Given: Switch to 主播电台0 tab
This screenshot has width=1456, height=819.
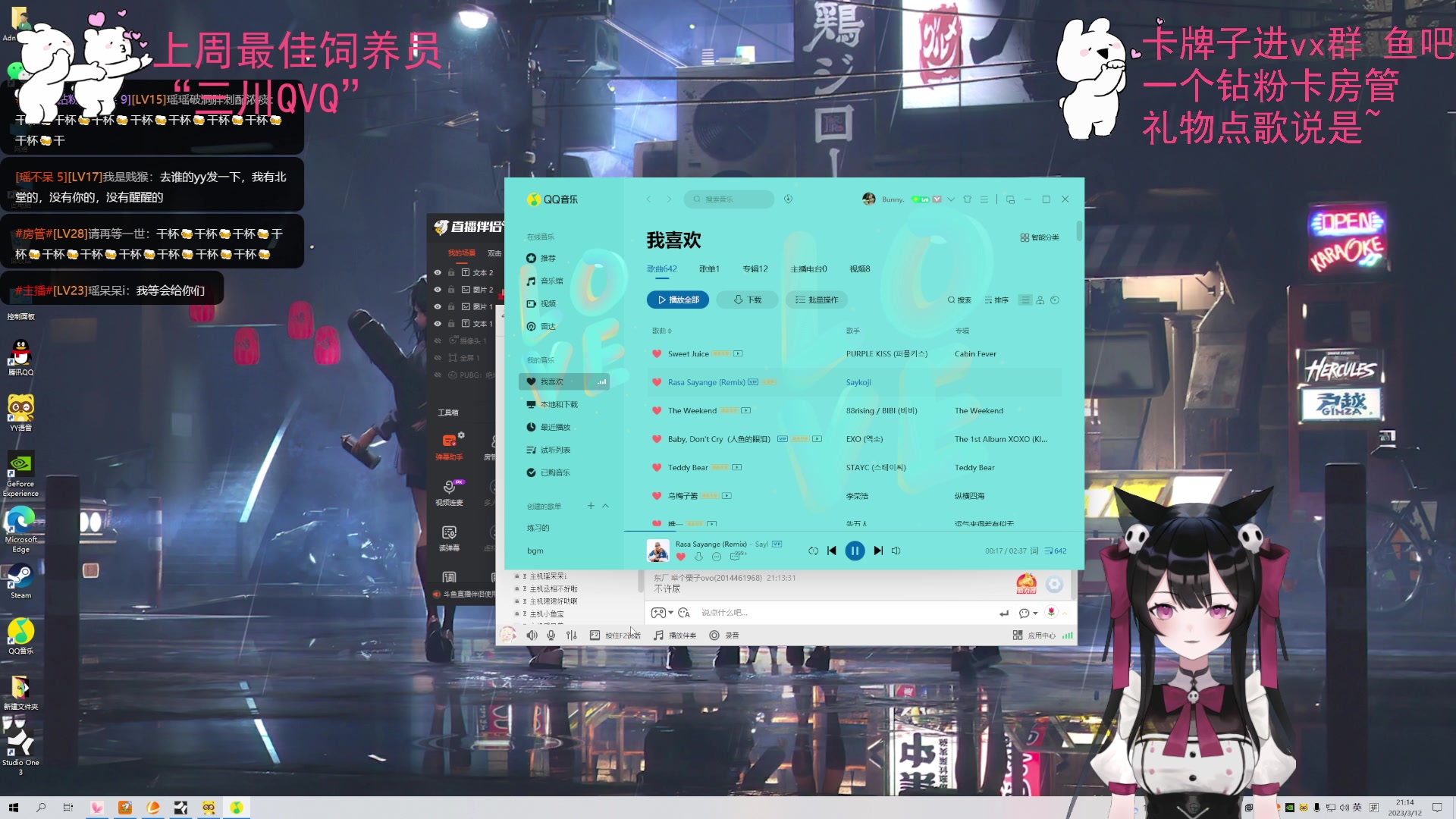Looking at the screenshot, I should (x=808, y=269).
